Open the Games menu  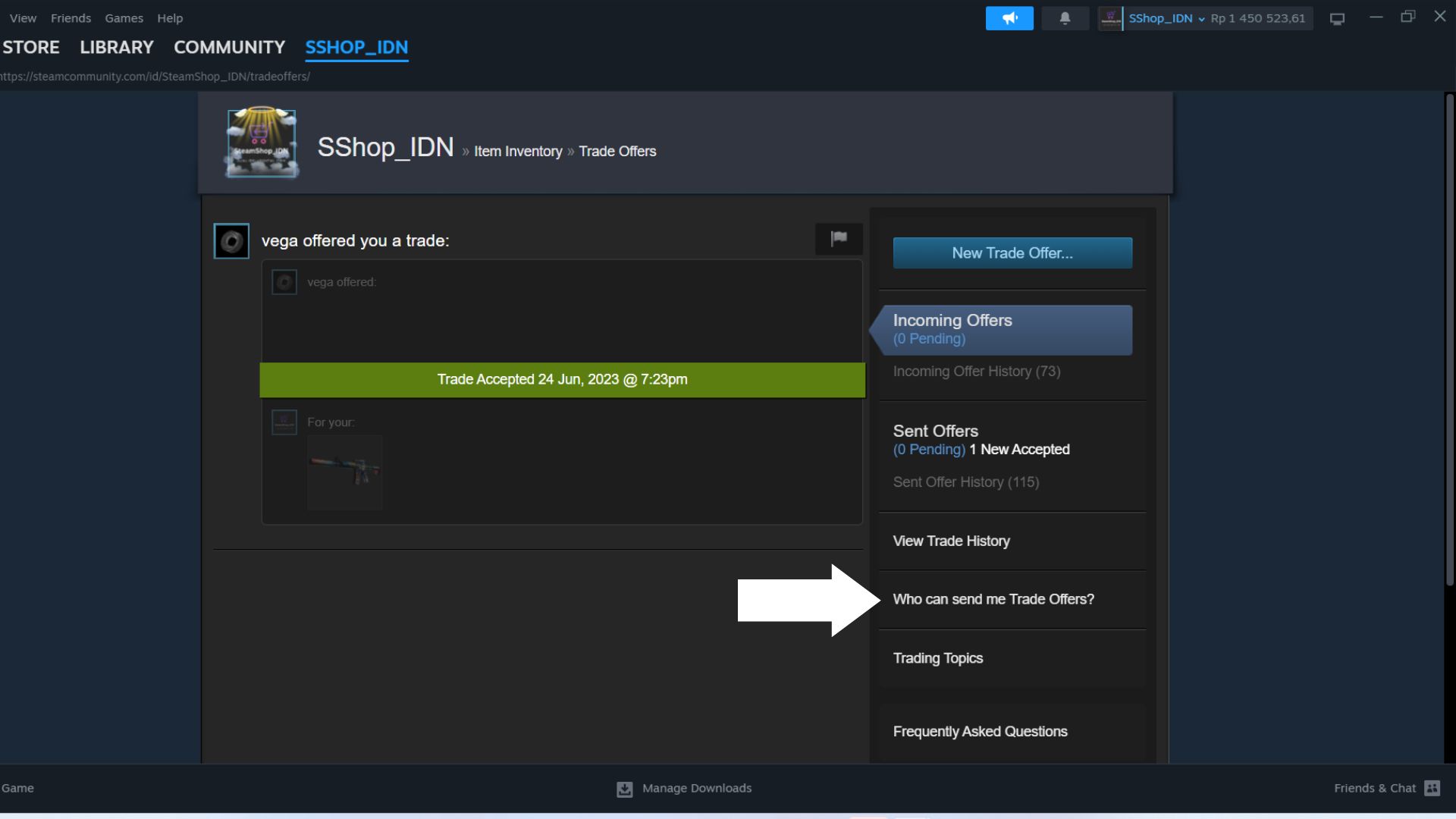point(124,18)
